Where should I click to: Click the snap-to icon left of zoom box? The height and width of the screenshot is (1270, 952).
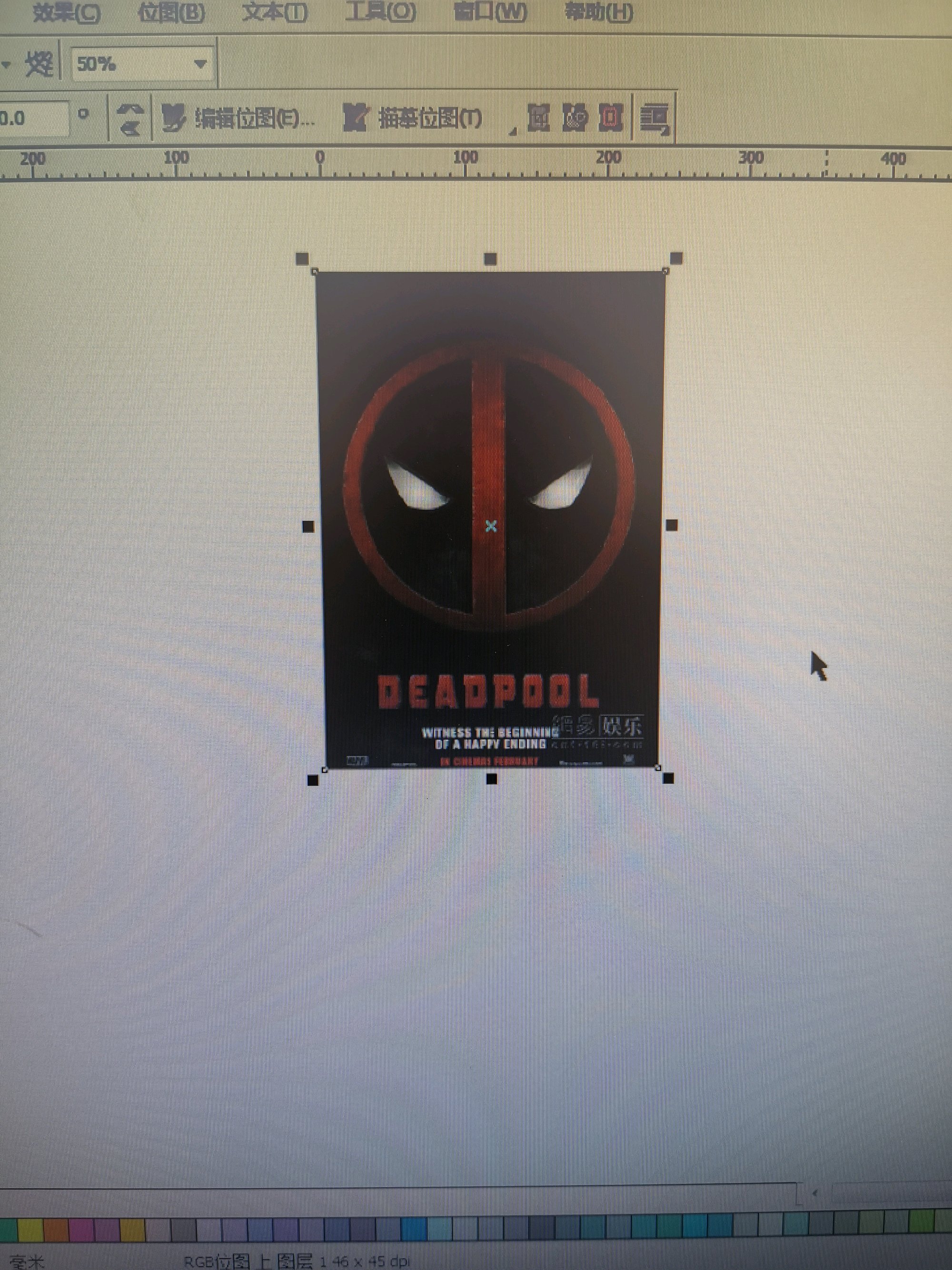[39, 64]
